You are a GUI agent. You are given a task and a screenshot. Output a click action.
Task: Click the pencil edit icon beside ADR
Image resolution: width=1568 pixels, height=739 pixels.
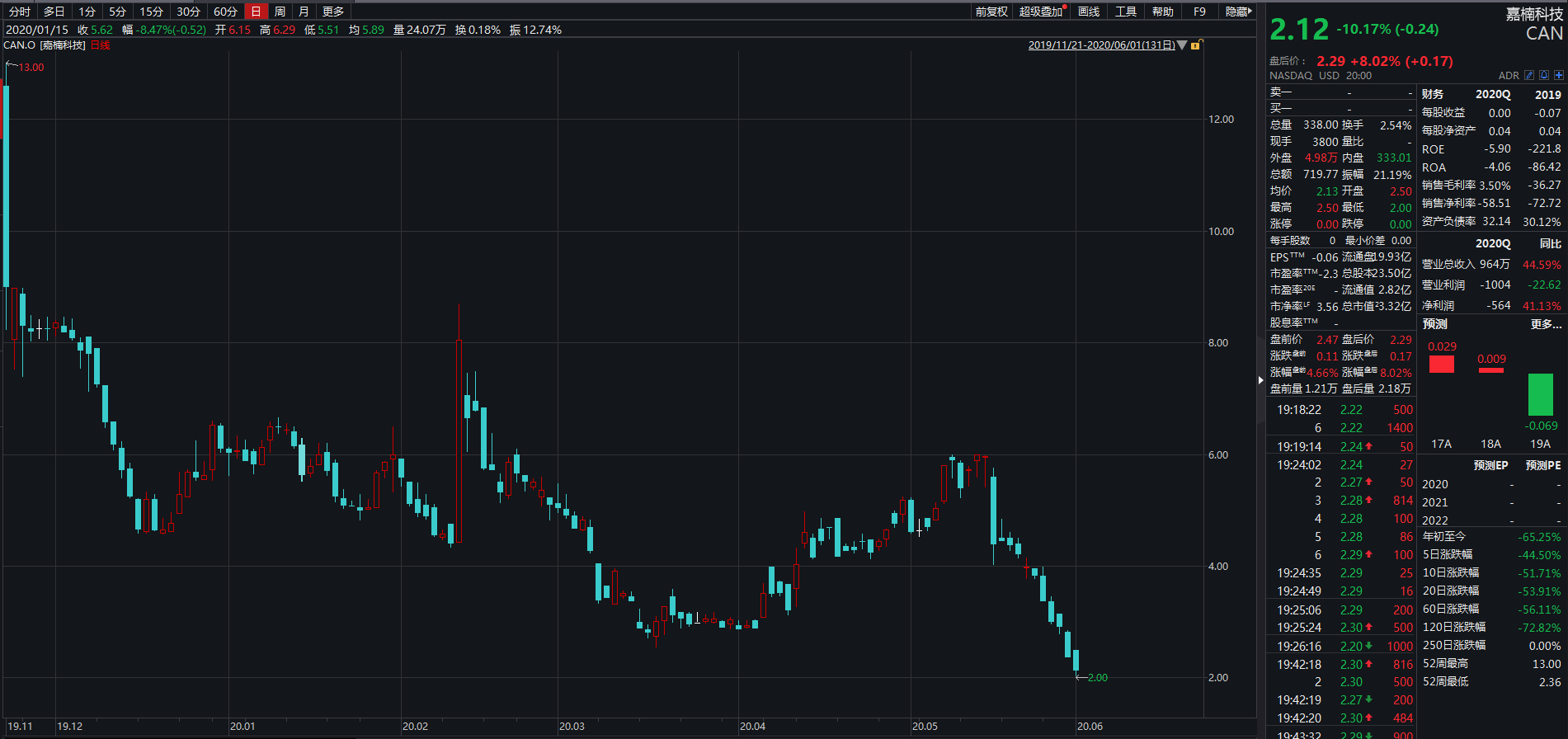(1529, 75)
